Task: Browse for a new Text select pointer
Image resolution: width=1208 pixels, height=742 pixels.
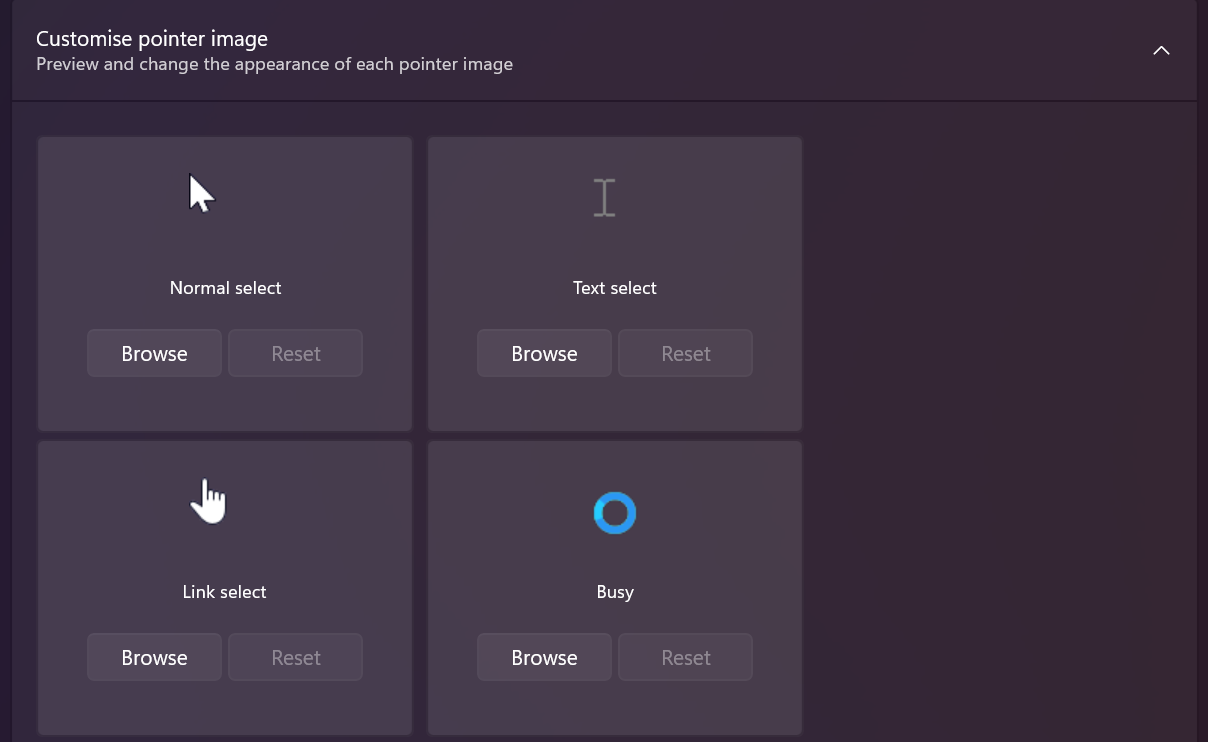Action: [x=544, y=354]
